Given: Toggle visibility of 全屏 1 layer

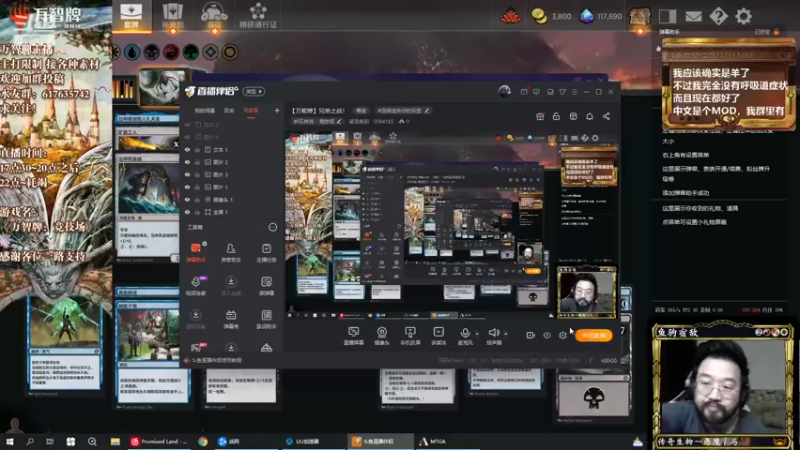Looking at the screenshot, I should click(187, 212).
